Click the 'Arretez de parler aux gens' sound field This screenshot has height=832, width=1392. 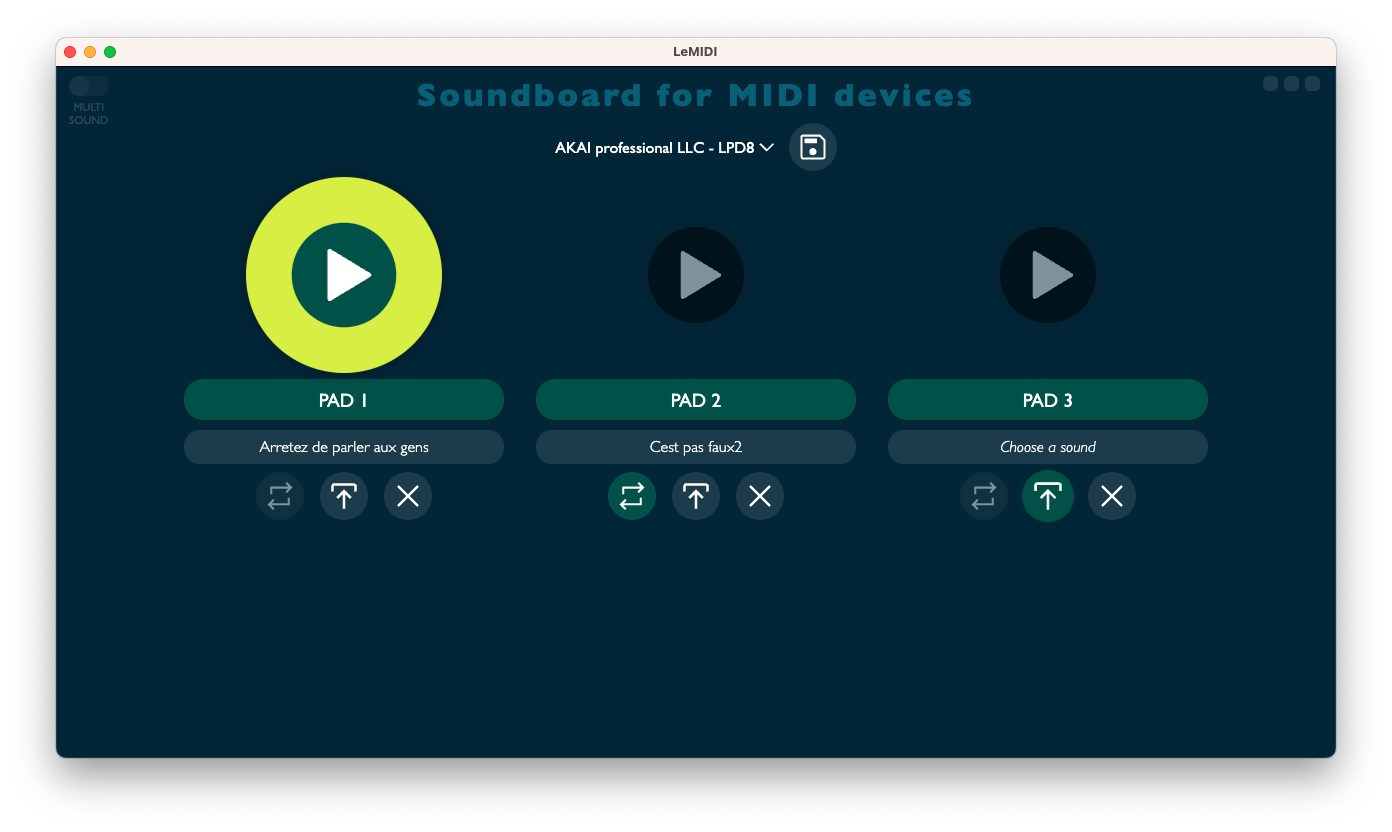[x=344, y=447]
